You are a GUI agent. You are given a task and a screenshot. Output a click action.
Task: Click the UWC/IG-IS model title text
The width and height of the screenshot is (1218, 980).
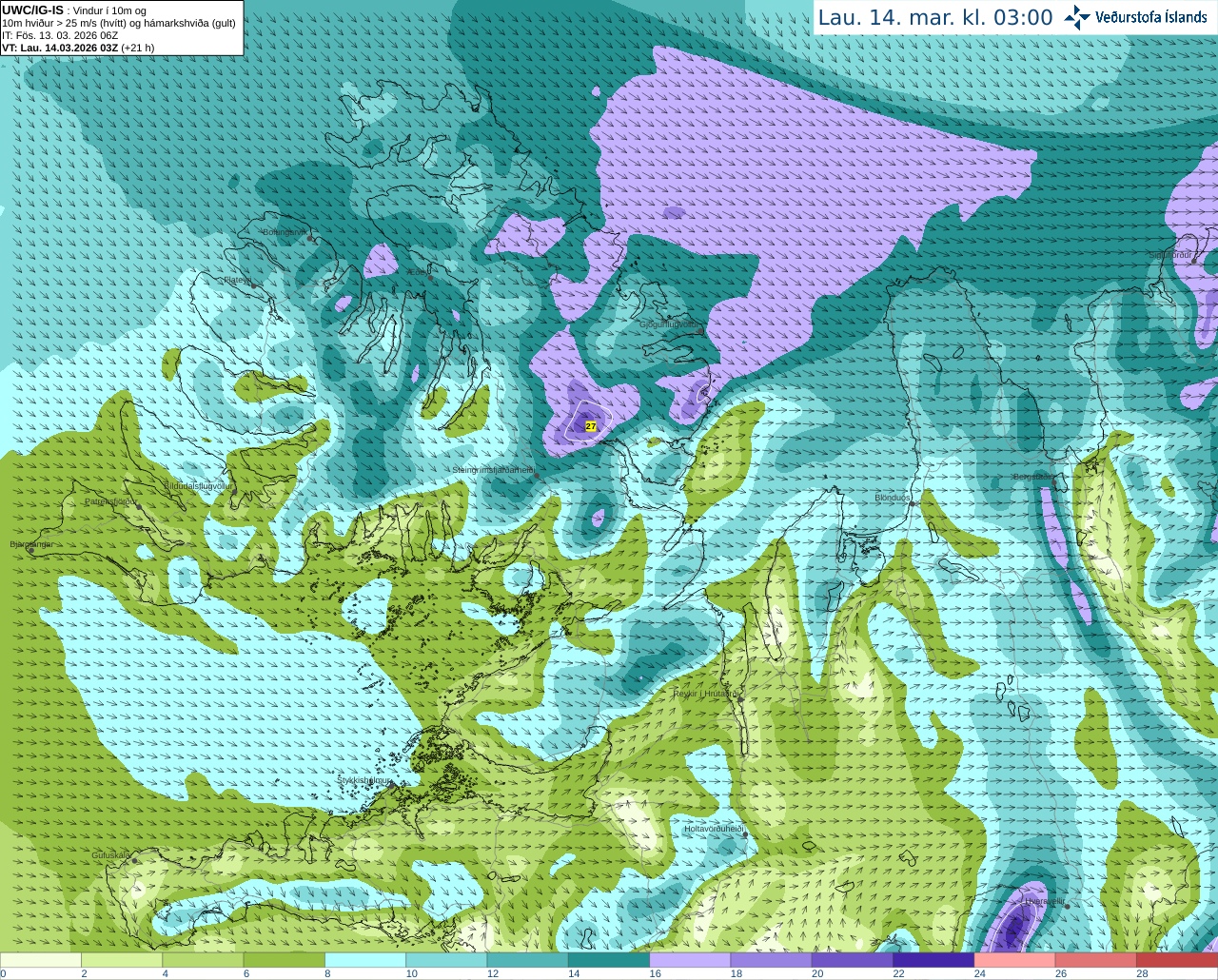32,10
